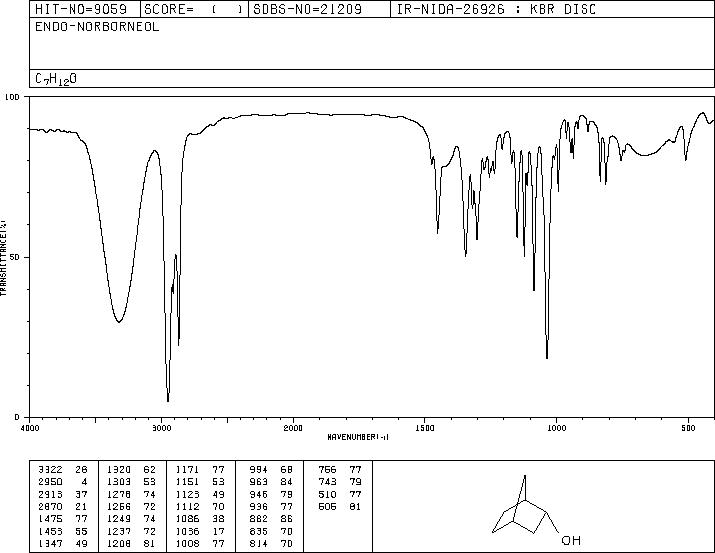Click the TRANSMITTANCE axis title
The image size is (715, 553).
(3, 257)
